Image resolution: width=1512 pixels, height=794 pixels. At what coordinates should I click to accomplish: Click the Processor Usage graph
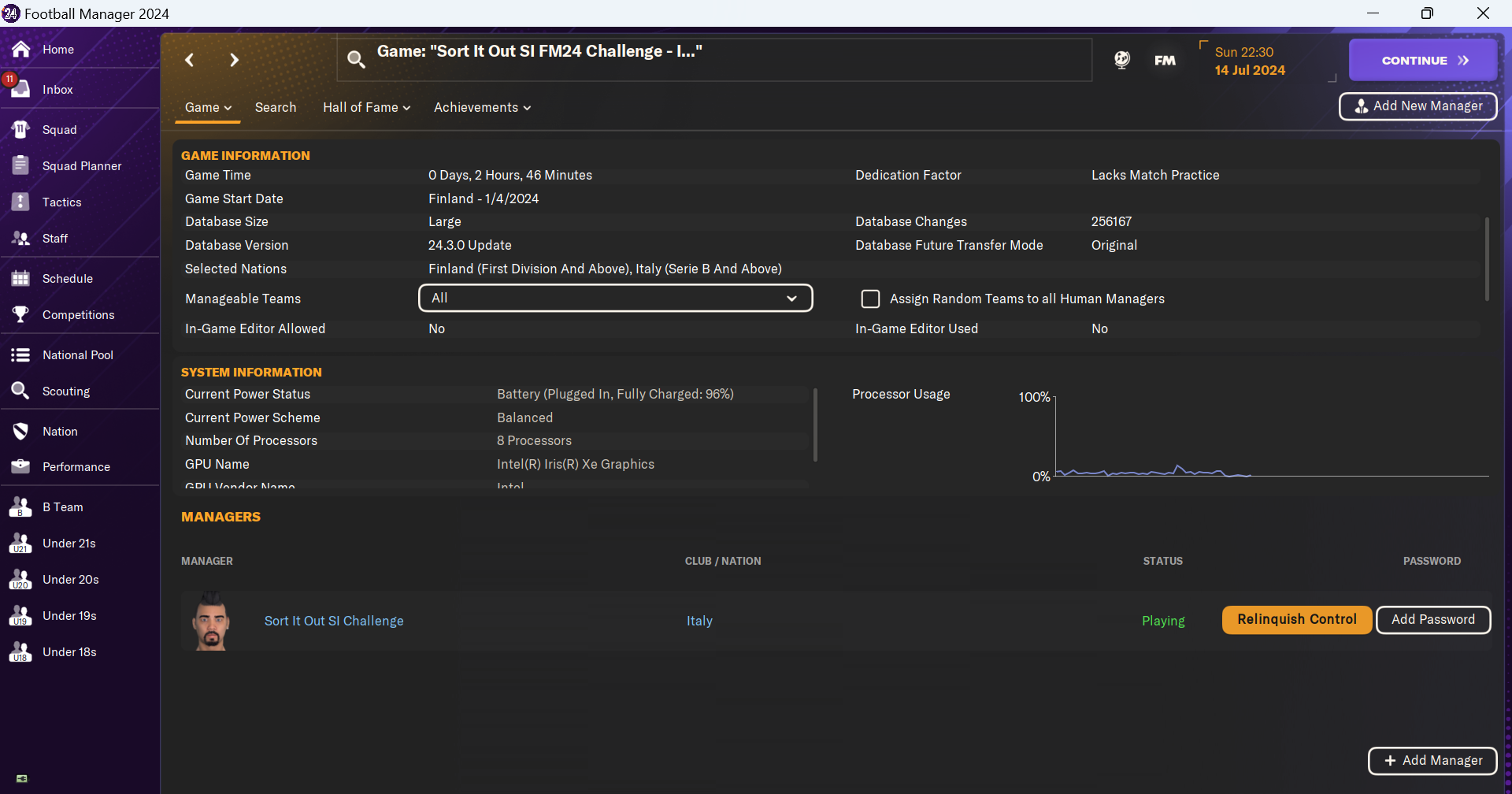point(1272,436)
